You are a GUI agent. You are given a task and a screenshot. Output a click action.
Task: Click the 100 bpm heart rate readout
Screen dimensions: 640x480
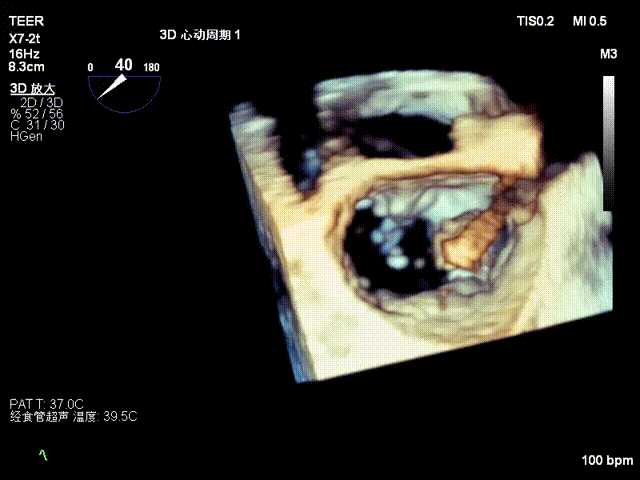pos(607,461)
